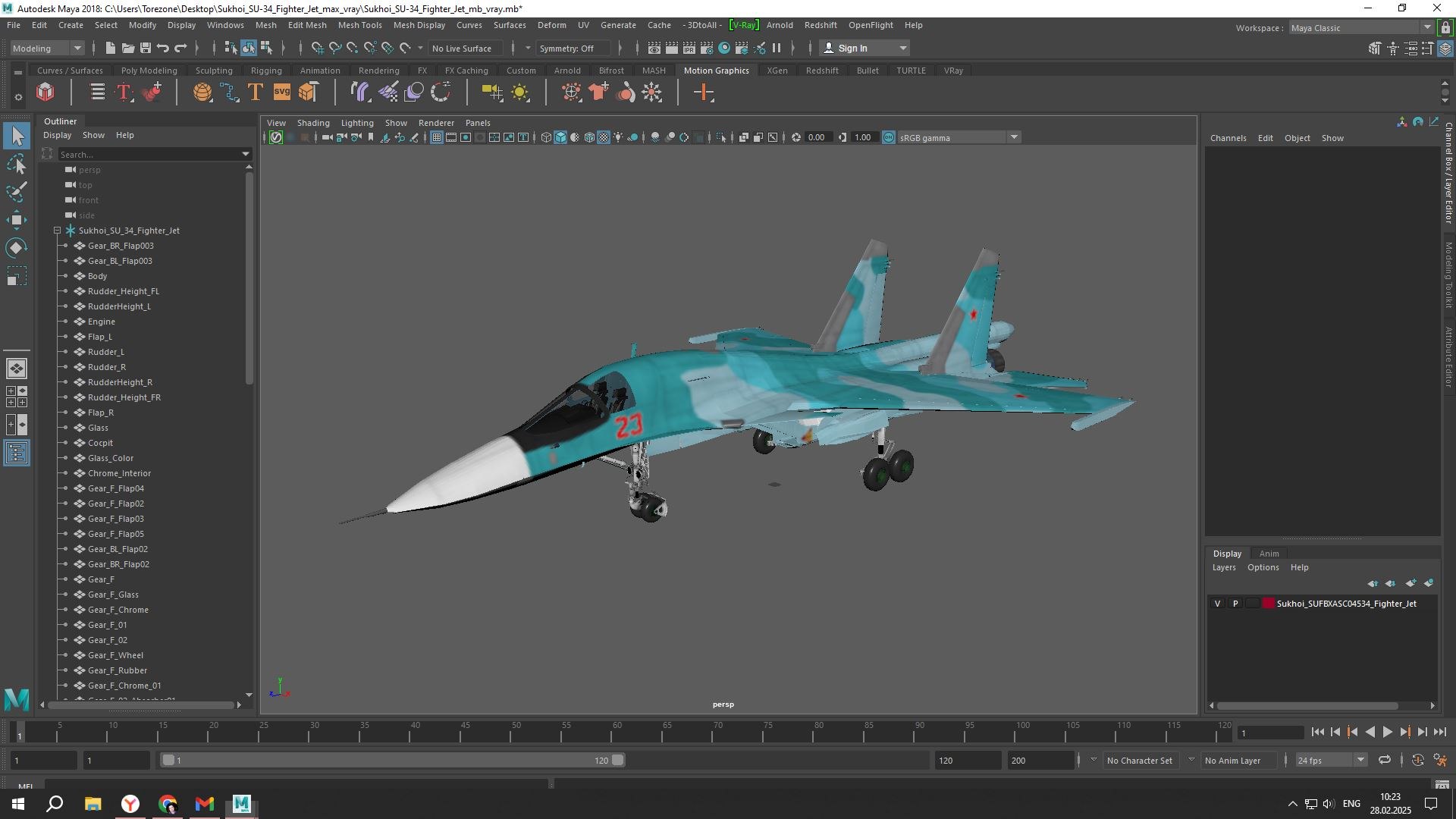This screenshot has width=1456, height=819.
Task: Toggle use all lights in the viewport
Action: click(618, 137)
